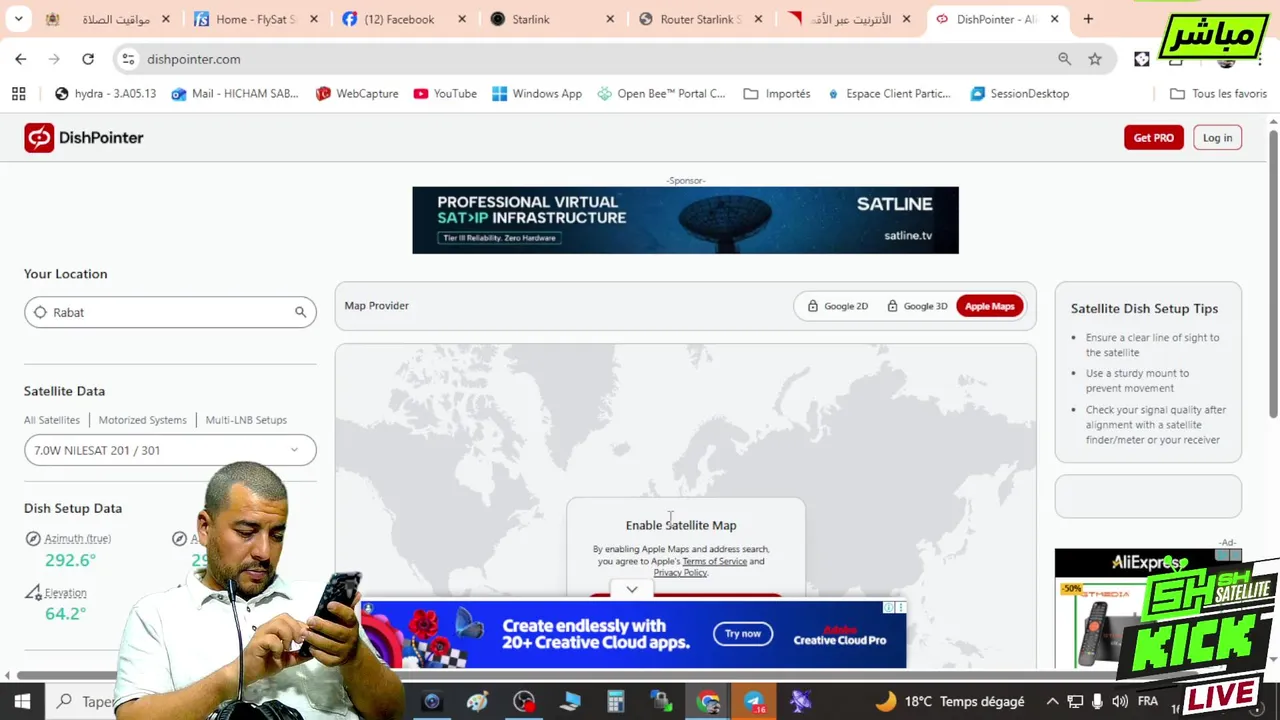The width and height of the screenshot is (1280, 720).
Task: Select the Motorized Systems filter
Action: [142, 420]
